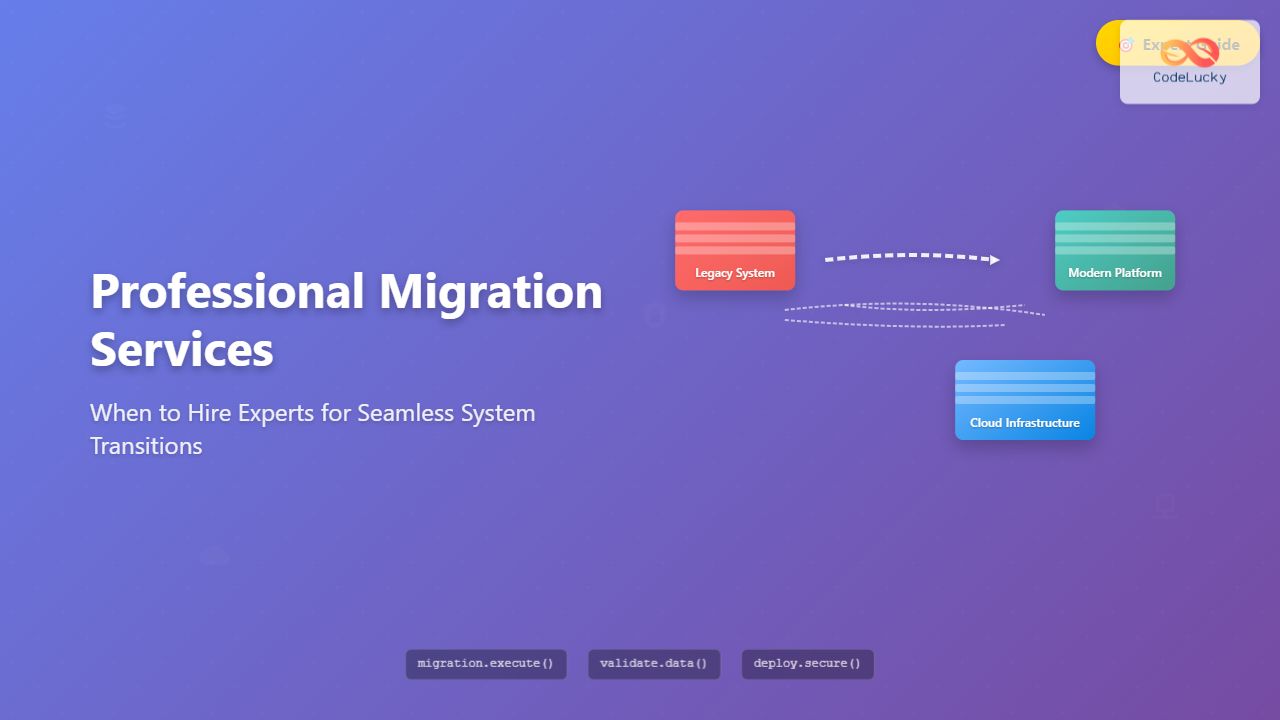Select the teal Modern Platform card

[x=1114, y=250]
